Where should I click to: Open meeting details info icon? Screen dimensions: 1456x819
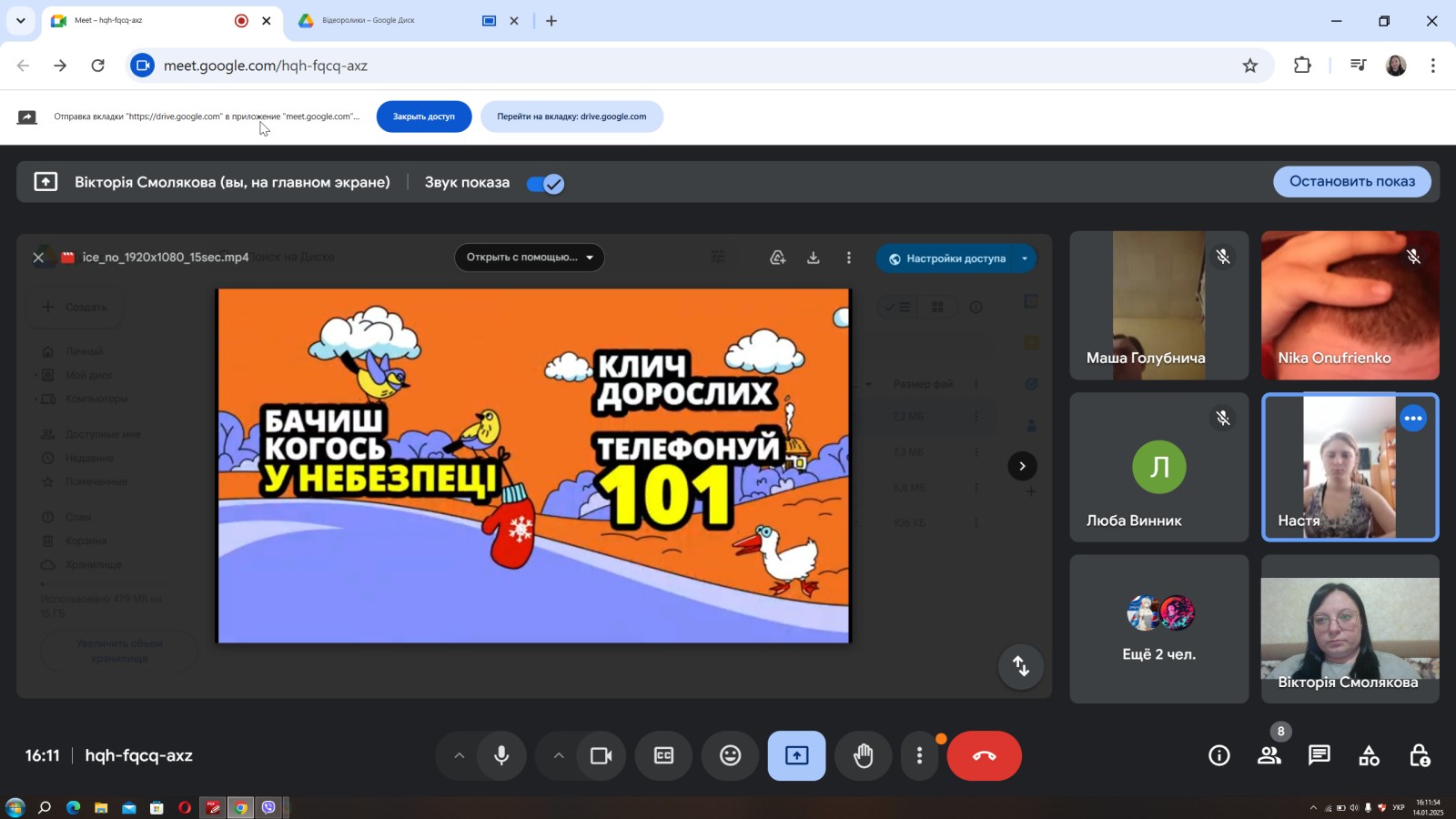coord(1218,755)
